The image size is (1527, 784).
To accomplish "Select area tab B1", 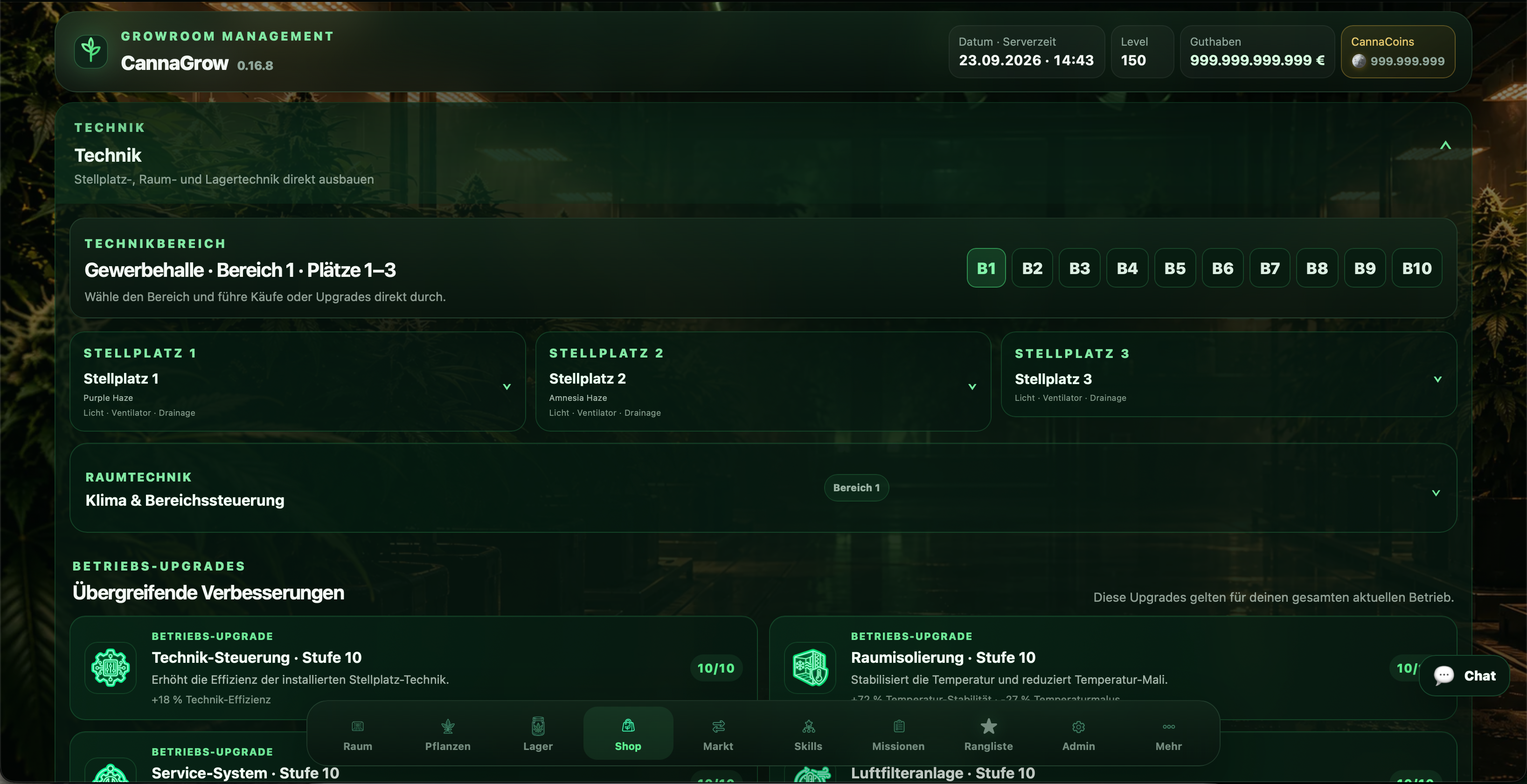I will [986, 268].
